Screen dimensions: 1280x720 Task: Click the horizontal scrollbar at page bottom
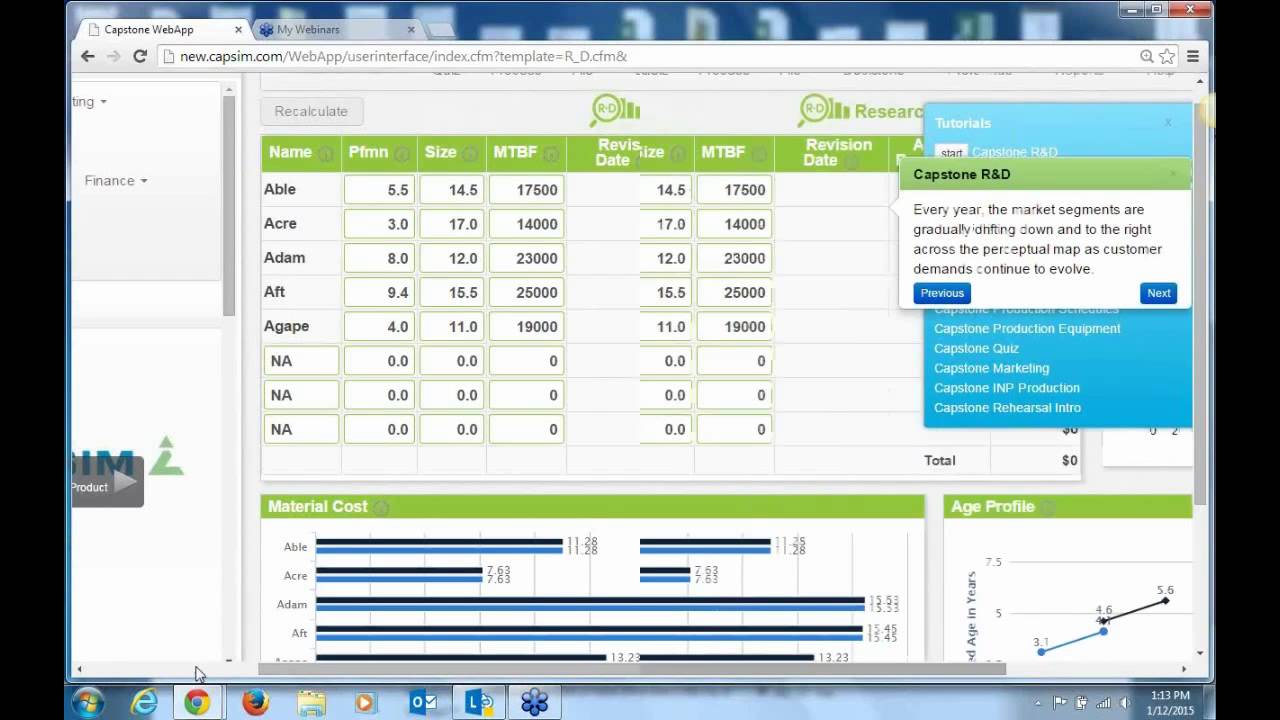click(x=631, y=669)
